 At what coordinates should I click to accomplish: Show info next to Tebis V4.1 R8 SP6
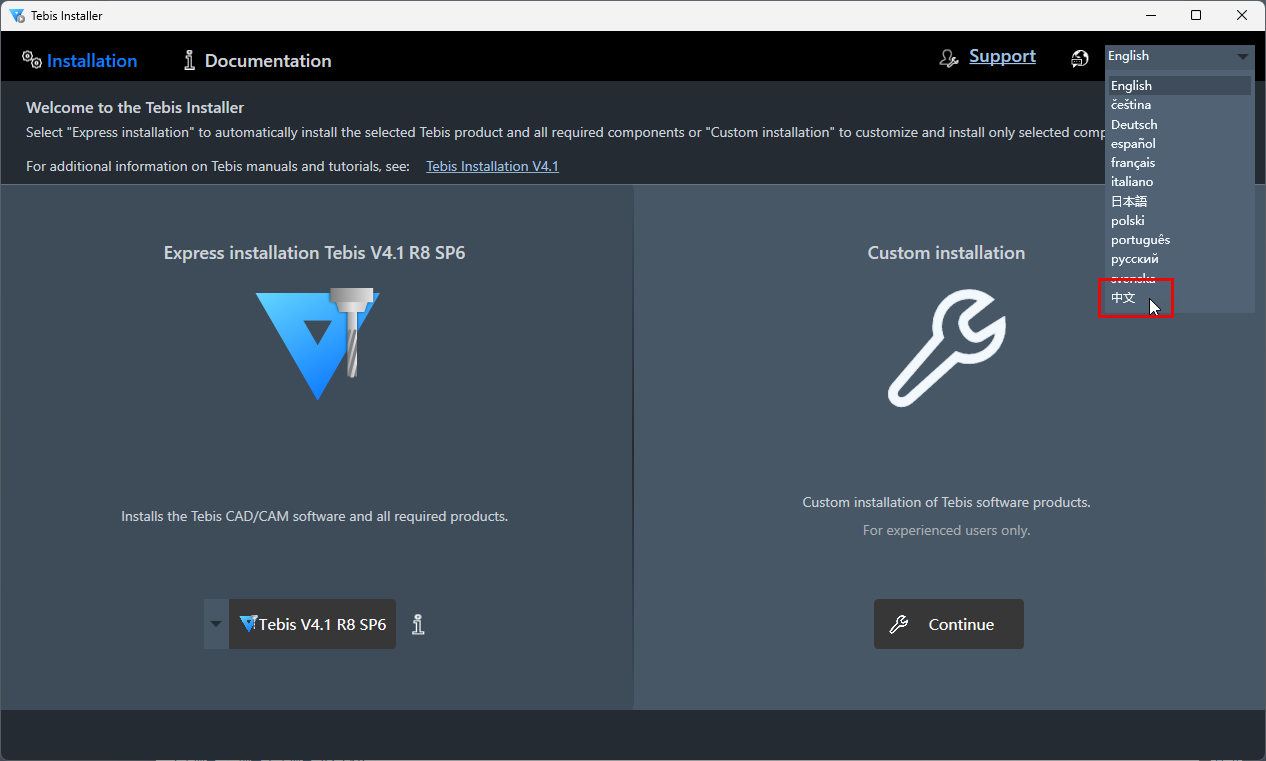[419, 624]
